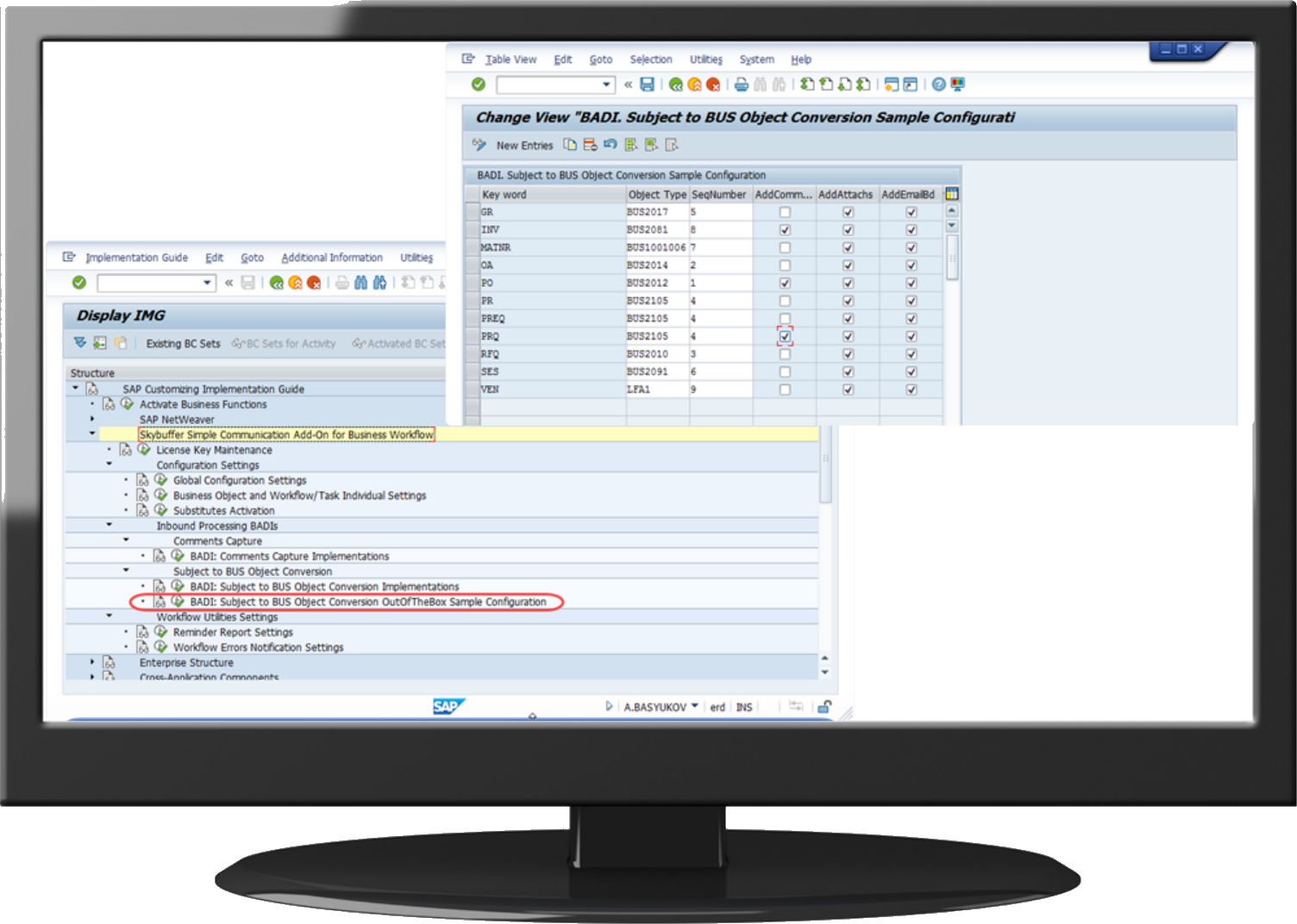Click green Back icon in Display IMG window

277,283
